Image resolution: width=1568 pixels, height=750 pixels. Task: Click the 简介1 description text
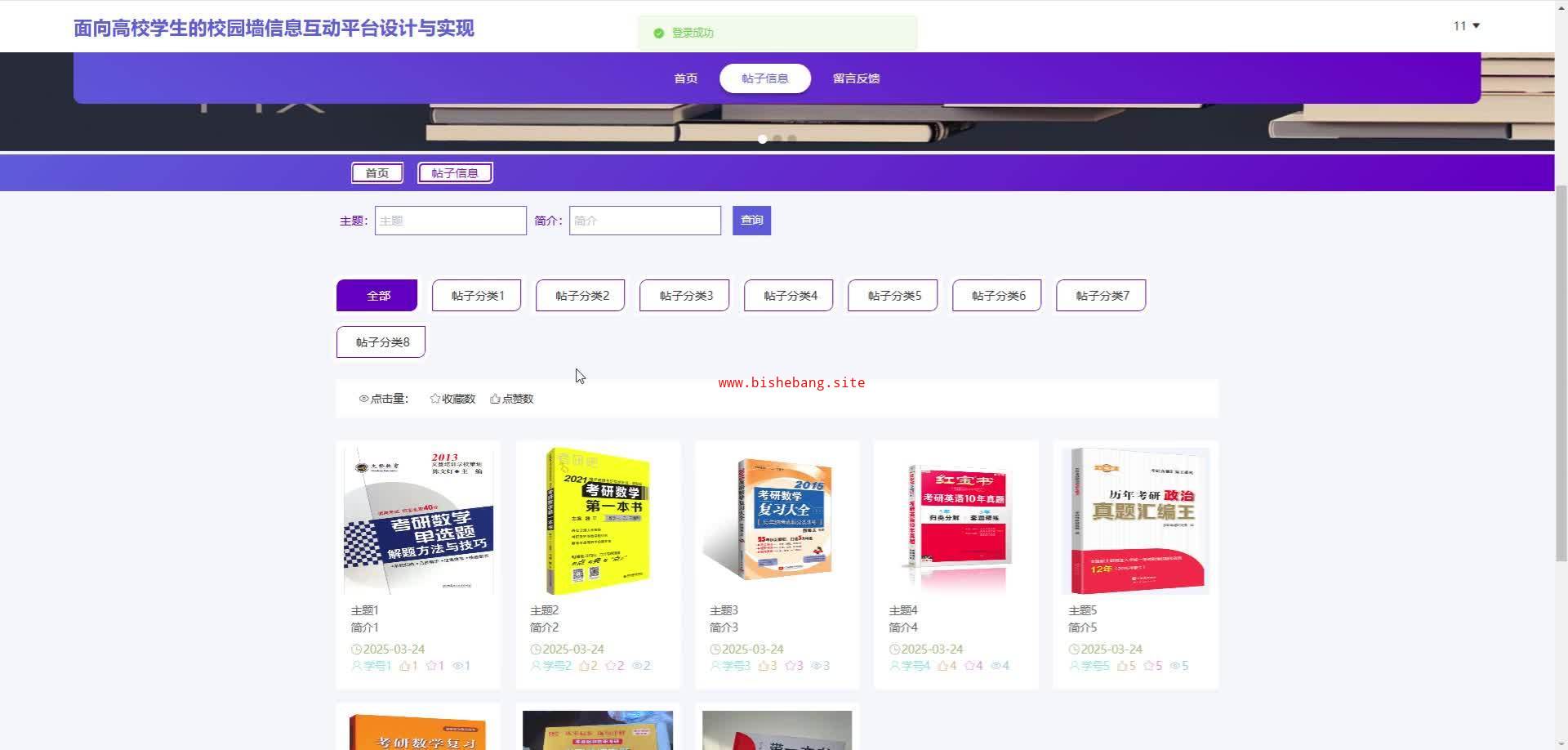[x=365, y=627]
